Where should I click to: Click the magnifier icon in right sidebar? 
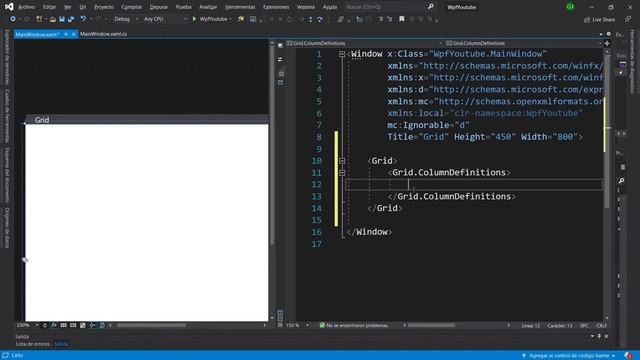[621, 180]
